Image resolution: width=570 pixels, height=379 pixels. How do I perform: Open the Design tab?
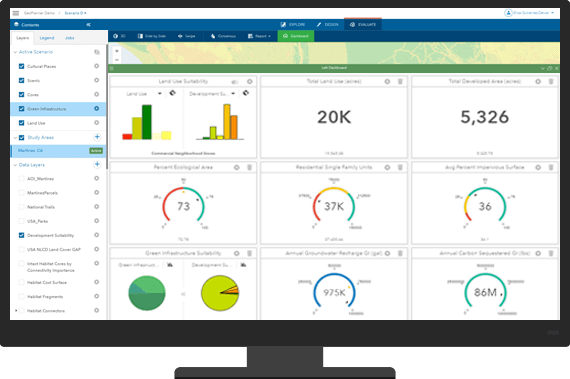coord(327,25)
